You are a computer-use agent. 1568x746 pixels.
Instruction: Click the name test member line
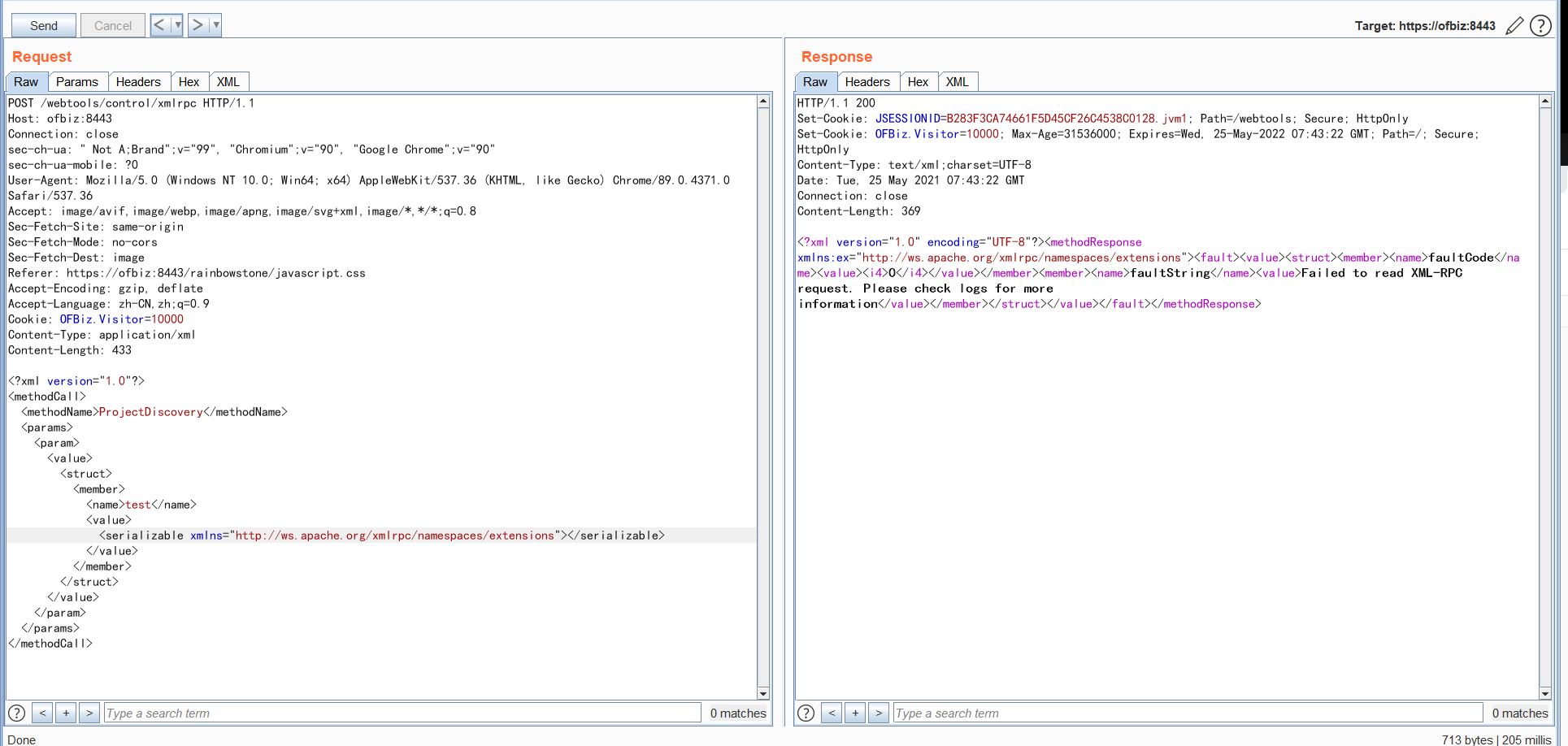click(x=141, y=505)
